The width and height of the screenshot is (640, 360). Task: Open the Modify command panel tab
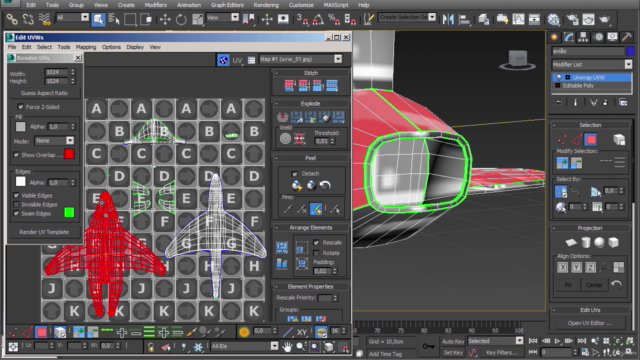[x=569, y=37]
